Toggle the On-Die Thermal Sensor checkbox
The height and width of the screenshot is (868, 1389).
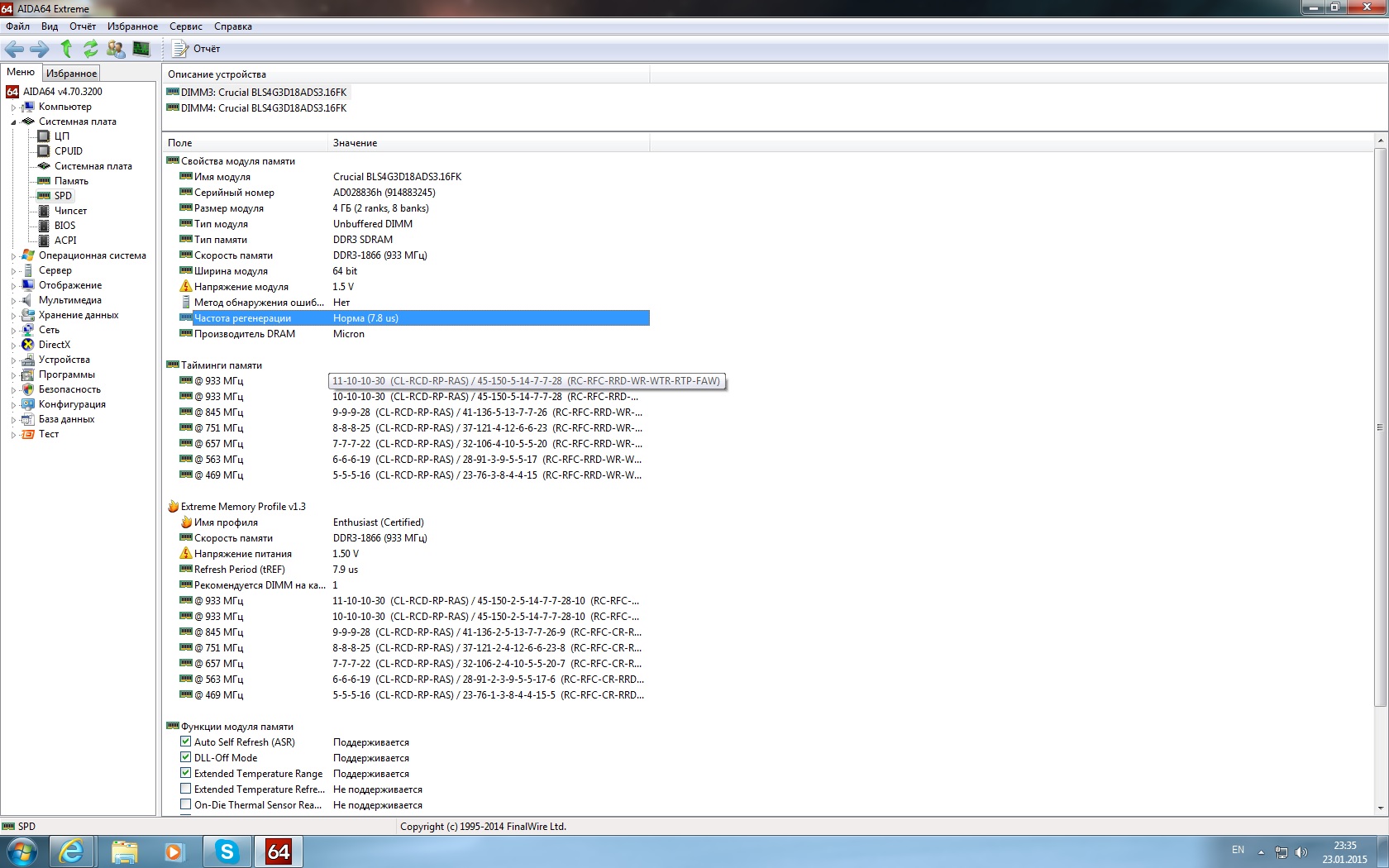click(186, 804)
